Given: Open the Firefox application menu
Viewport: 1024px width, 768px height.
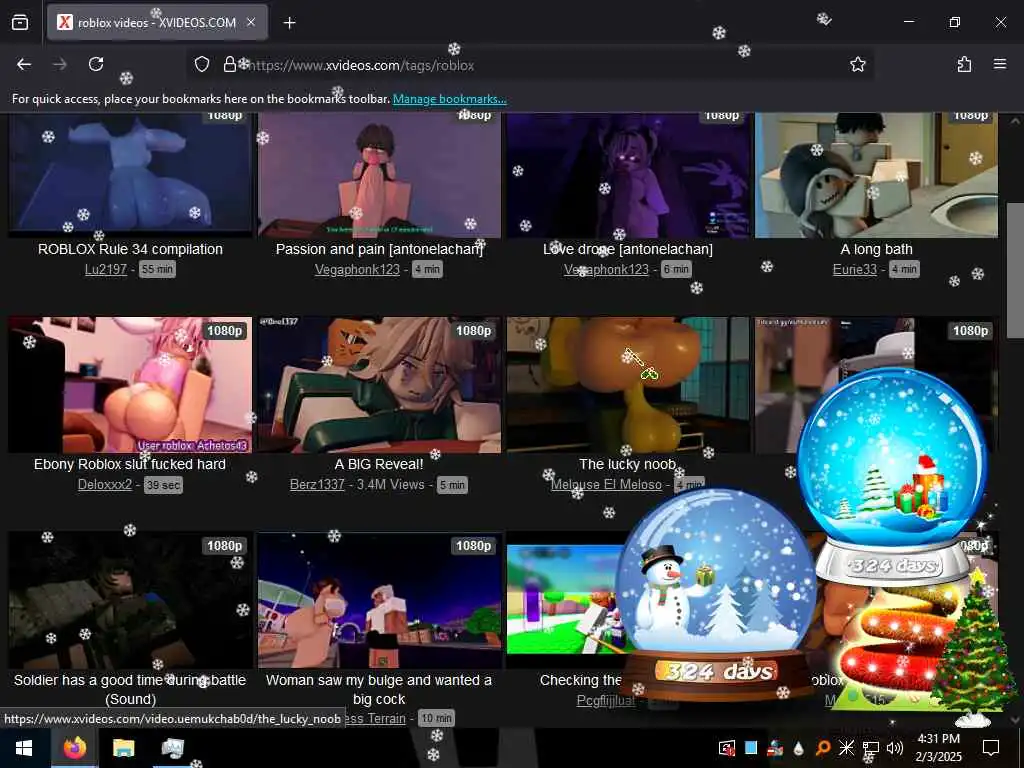Looking at the screenshot, I should [x=999, y=64].
